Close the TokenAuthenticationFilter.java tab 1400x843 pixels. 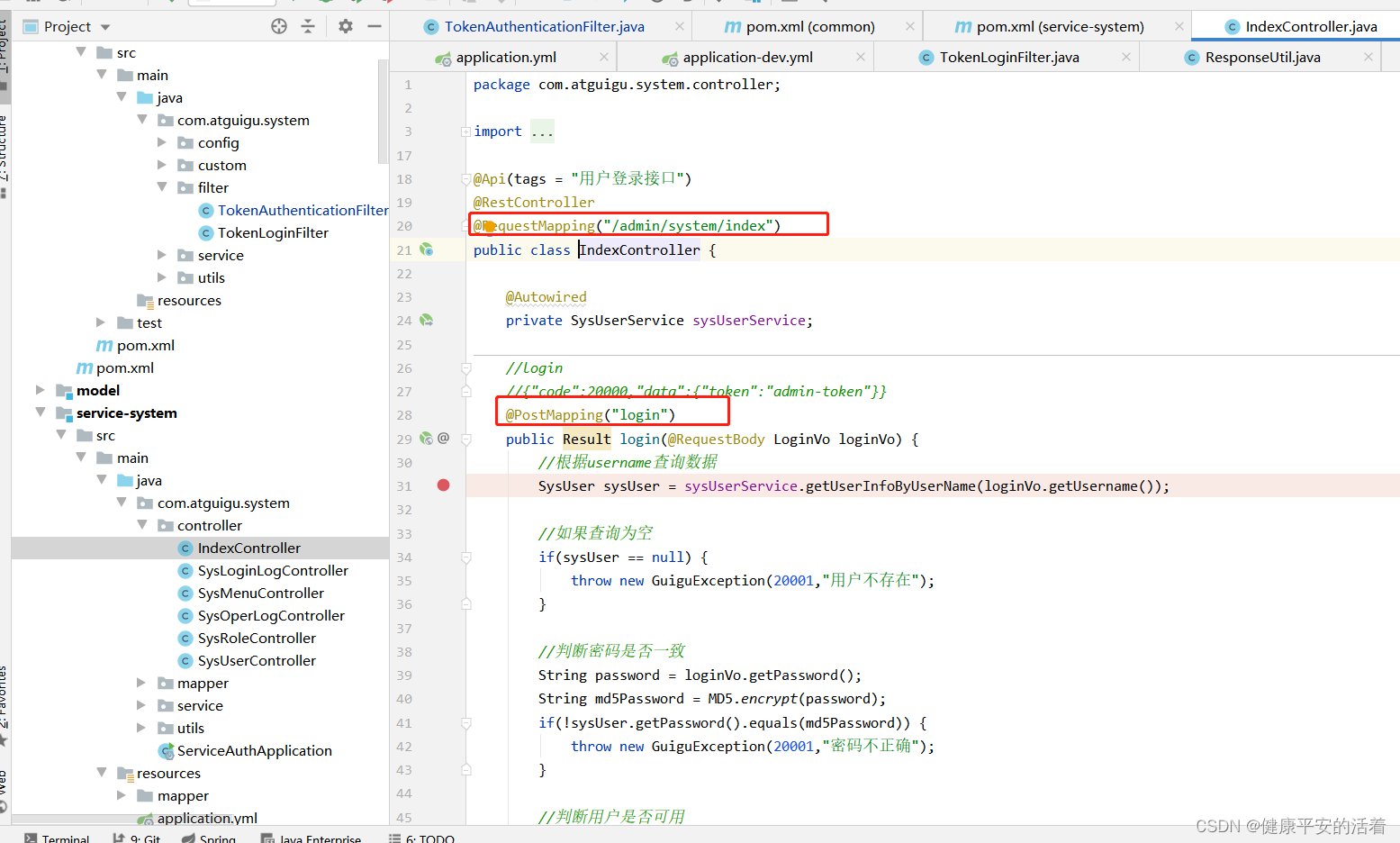click(x=680, y=26)
